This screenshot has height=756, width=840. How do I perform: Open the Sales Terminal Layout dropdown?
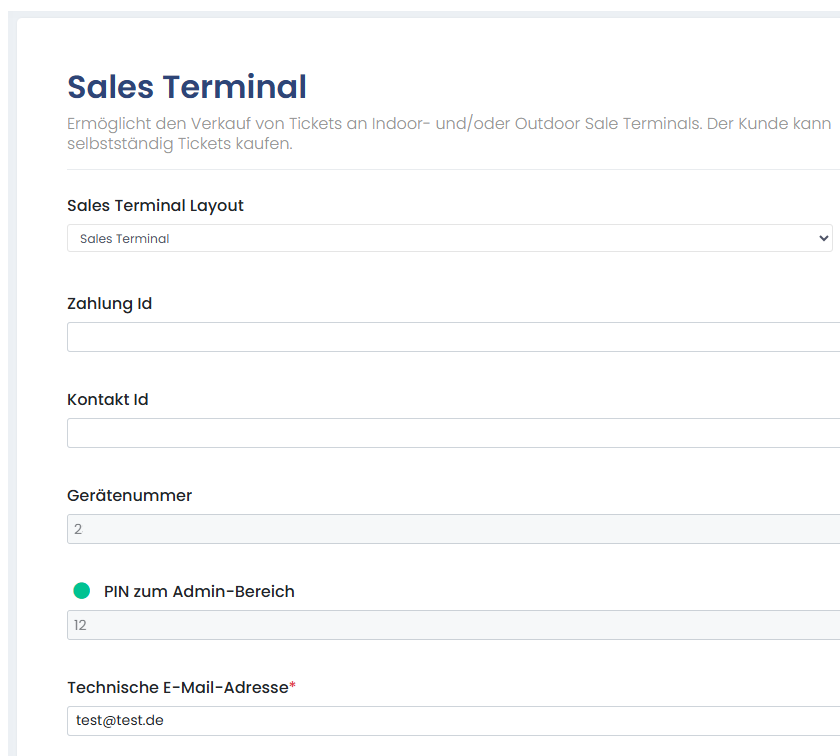click(x=449, y=238)
